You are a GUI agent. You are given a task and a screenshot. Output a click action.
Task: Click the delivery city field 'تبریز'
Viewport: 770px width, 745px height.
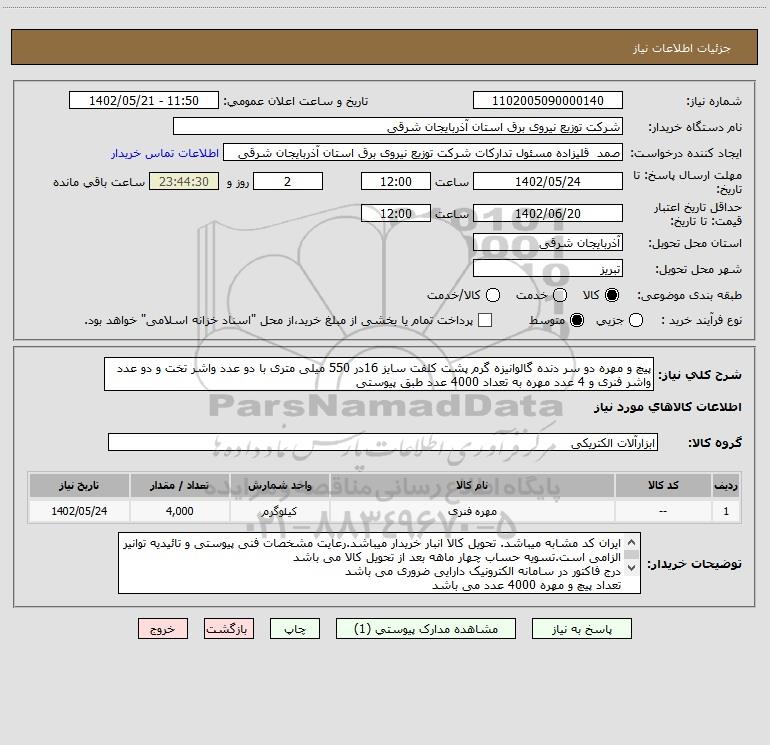tap(548, 269)
